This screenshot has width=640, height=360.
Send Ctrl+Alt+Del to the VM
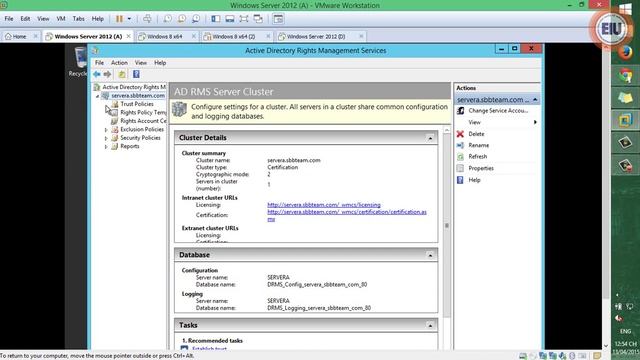pyautogui.click(x=147, y=19)
